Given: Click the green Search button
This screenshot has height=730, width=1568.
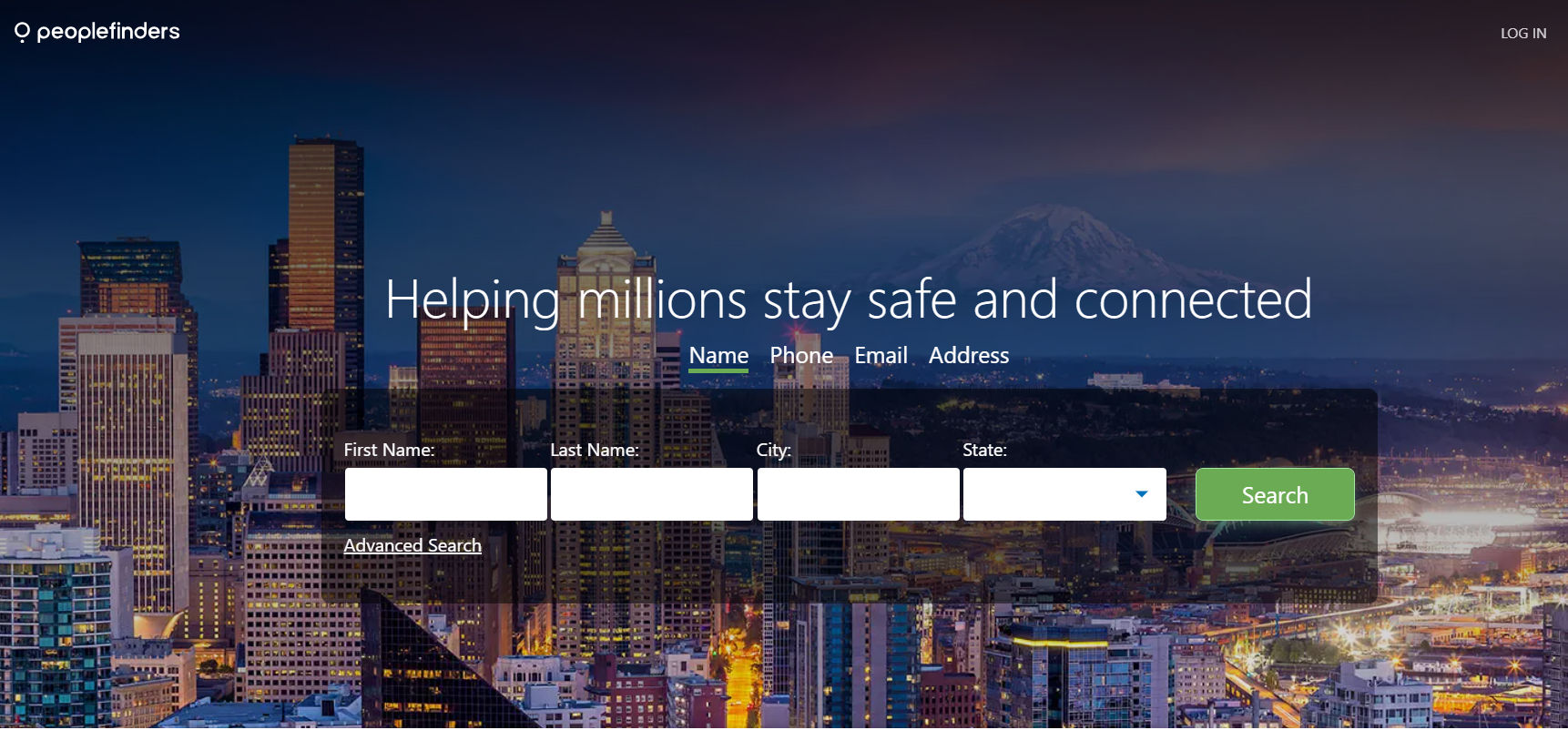Looking at the screenshot, I should point(1275,494).
